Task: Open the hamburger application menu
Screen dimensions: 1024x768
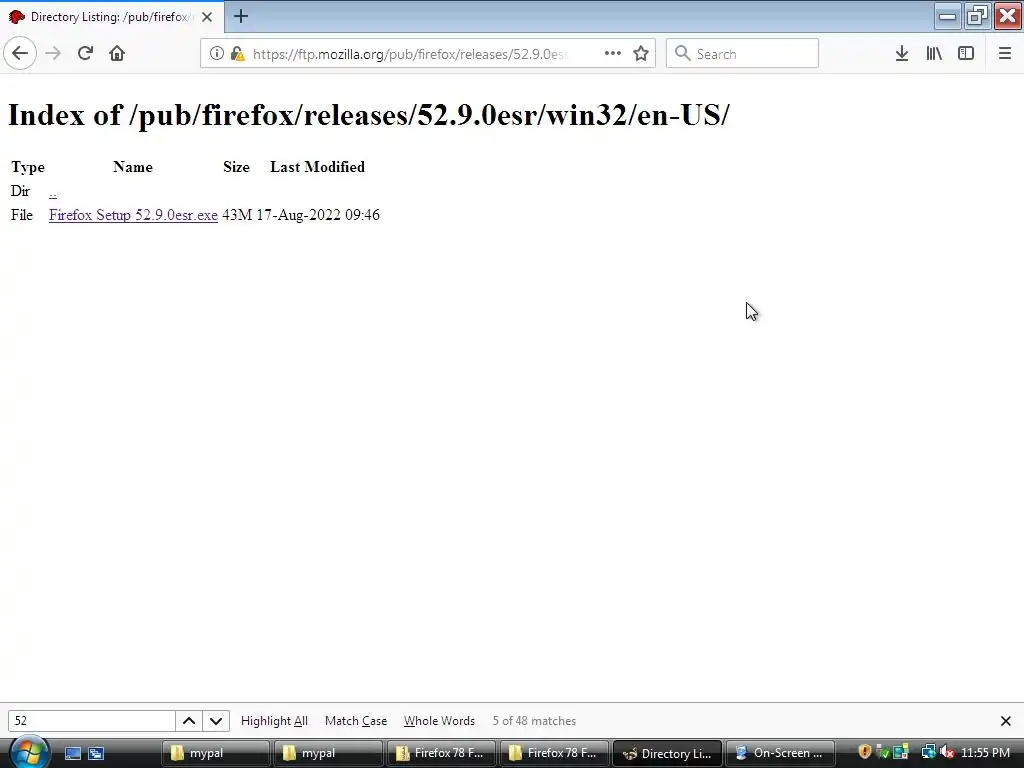Action: (x=1004, y=54)
